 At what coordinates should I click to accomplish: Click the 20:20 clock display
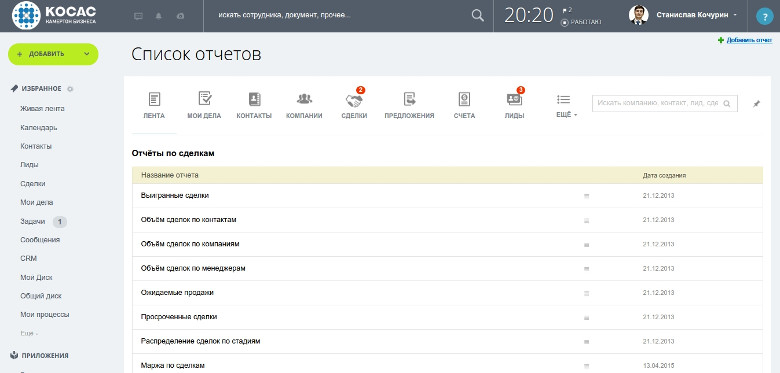tap(529, 16)
